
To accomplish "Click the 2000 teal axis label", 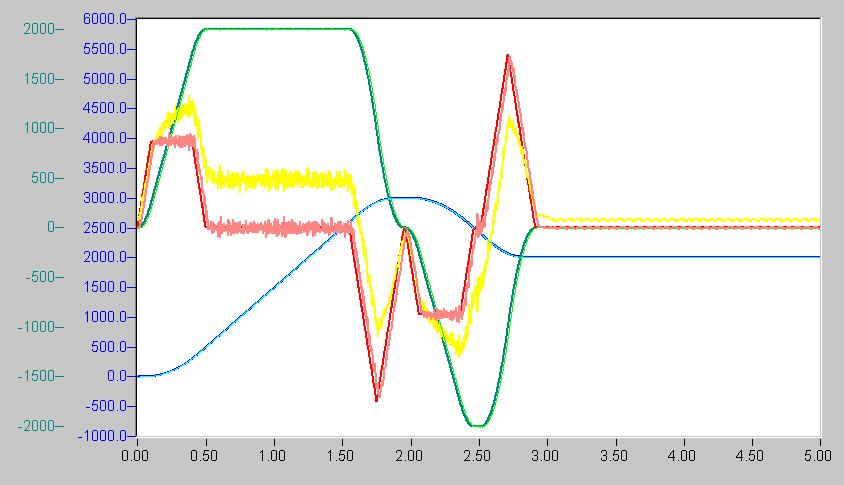I will 40,29.
